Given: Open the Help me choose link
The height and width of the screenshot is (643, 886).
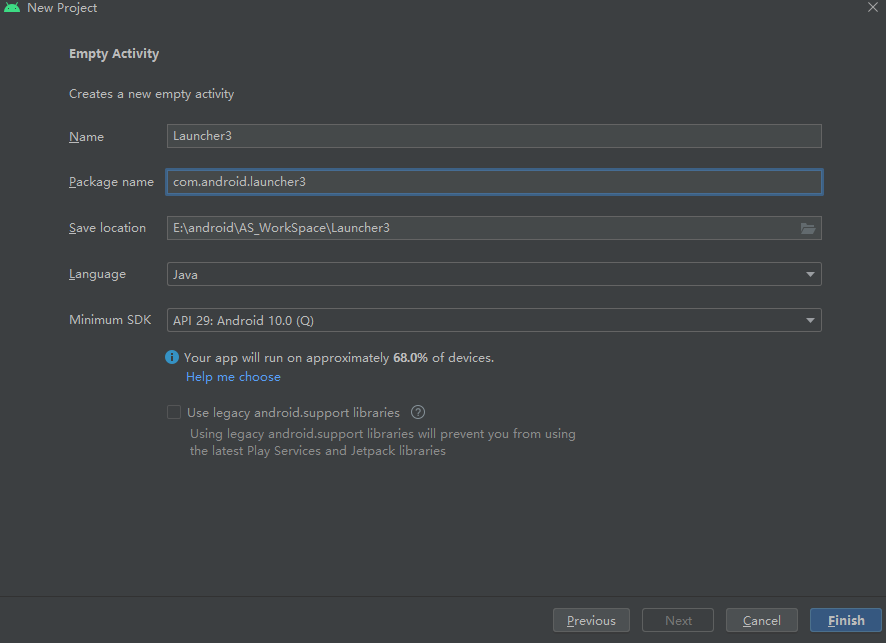Looking at the screenshot, I should [233, 377].
